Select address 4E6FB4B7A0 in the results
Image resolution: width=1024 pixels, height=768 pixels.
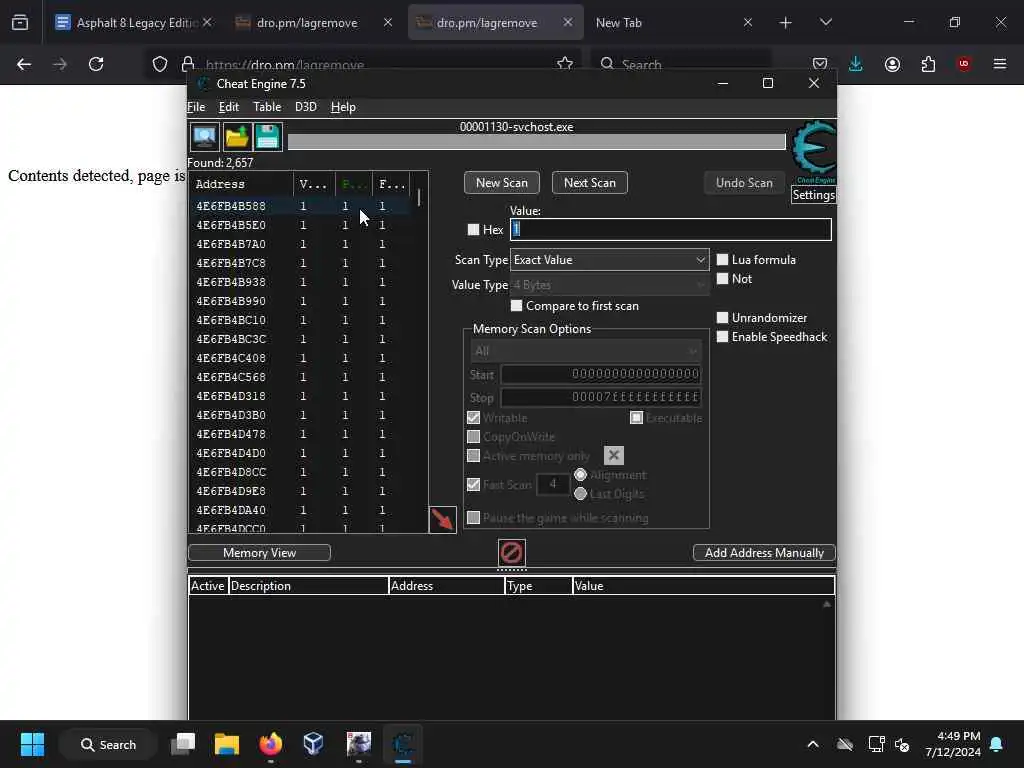point(300,244)
